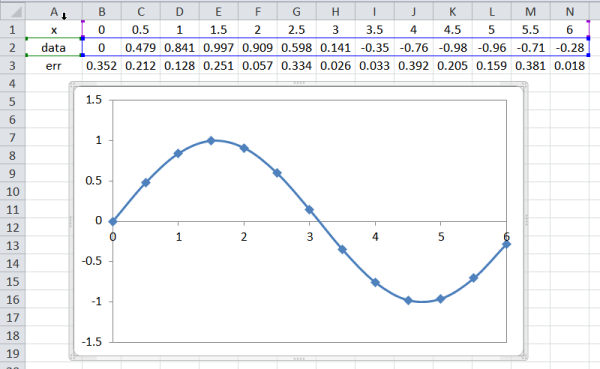This screenshot has height=369, width=600.
Task: Select row 12 header
Action: 13,228
